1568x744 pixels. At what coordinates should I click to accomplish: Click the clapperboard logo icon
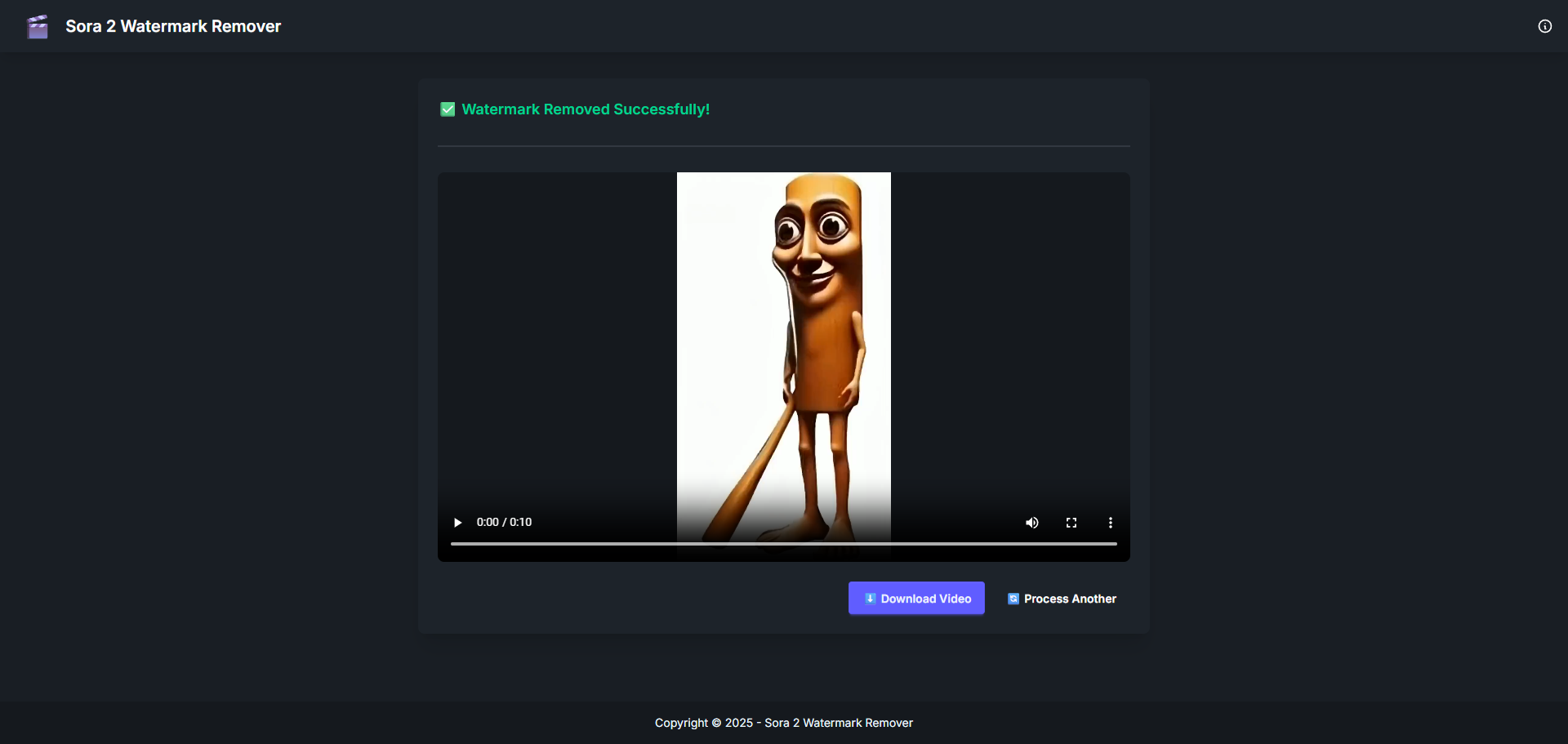38,27
